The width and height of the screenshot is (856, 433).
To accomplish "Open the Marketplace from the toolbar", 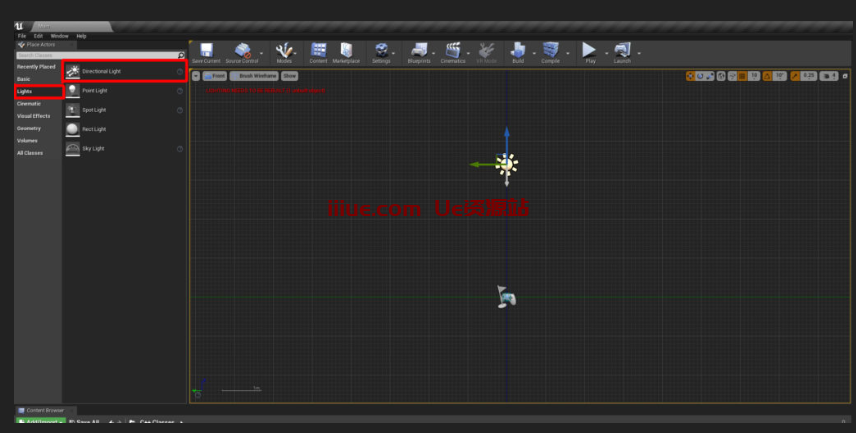I will (346, 51).
